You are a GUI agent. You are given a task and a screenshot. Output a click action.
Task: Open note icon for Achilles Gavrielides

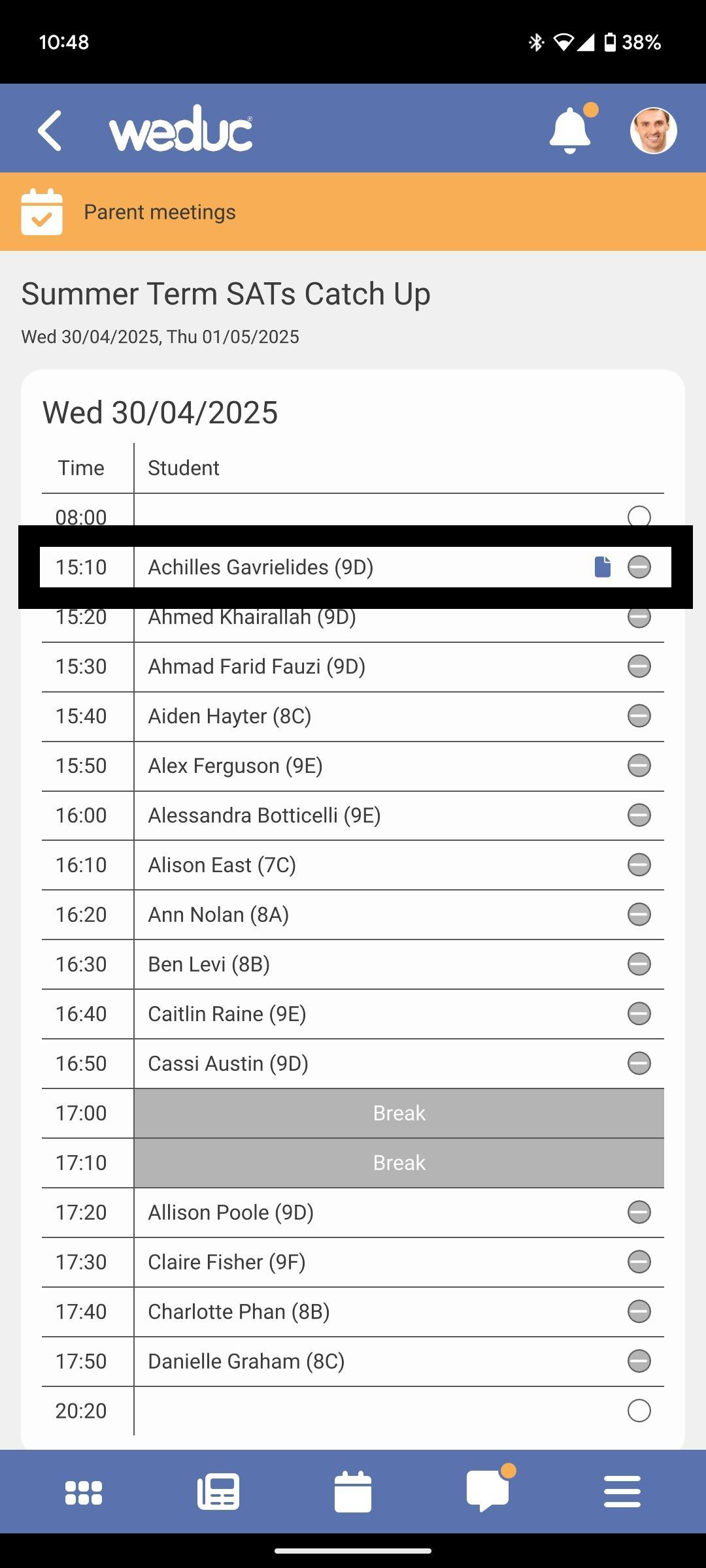[x=602, y=567]
